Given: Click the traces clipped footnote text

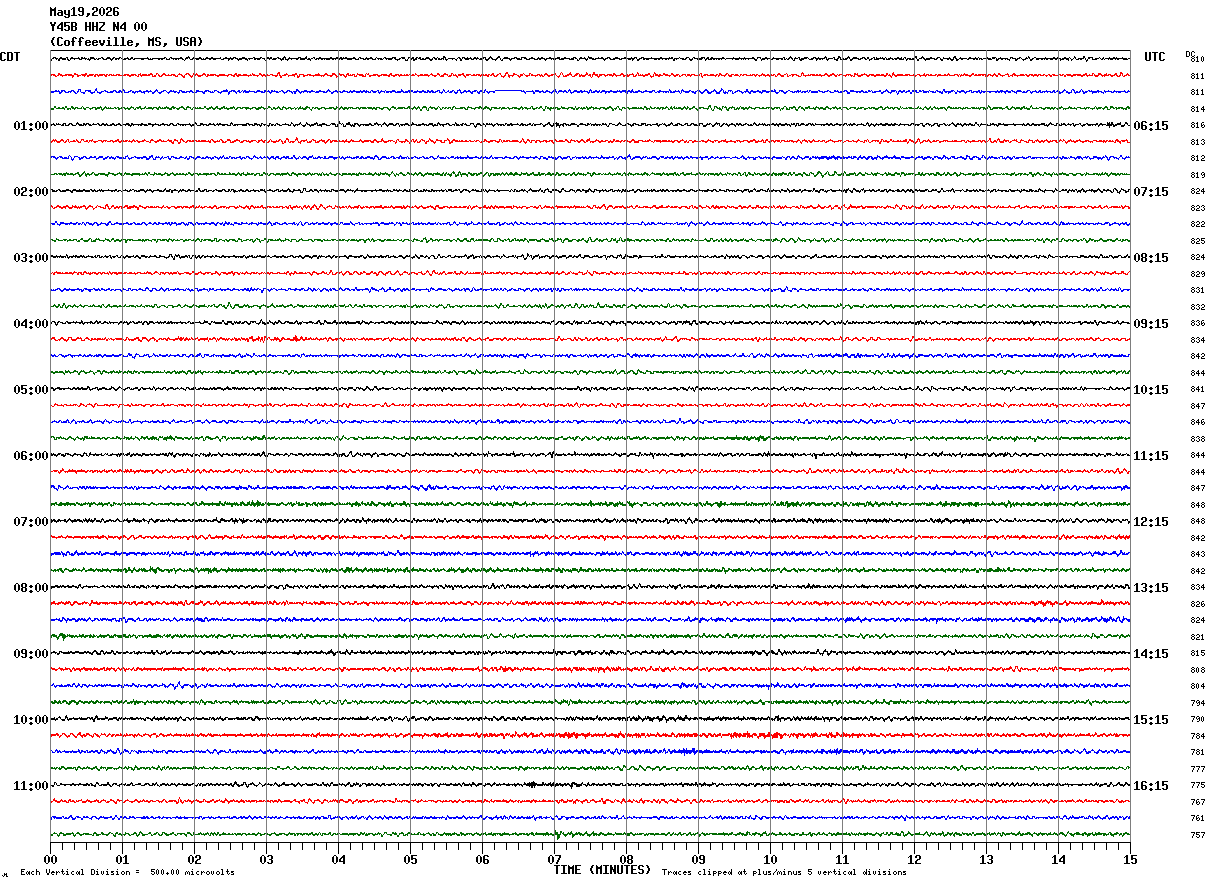Looking at the screenshot, I should click(784, 873).
